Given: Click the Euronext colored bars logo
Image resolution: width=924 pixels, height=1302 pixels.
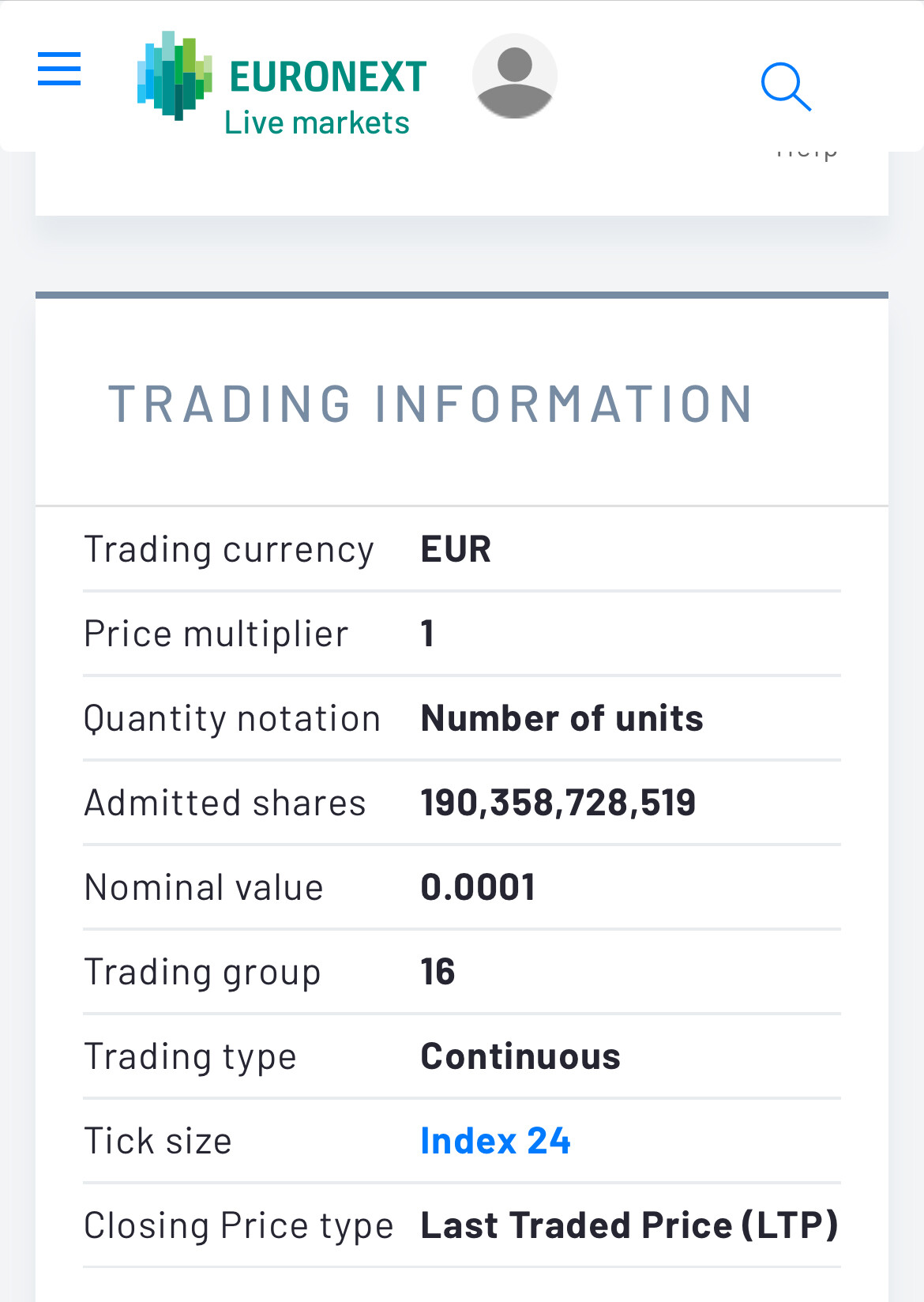Looking at the screenshot, I should click(x=175, y=75).
